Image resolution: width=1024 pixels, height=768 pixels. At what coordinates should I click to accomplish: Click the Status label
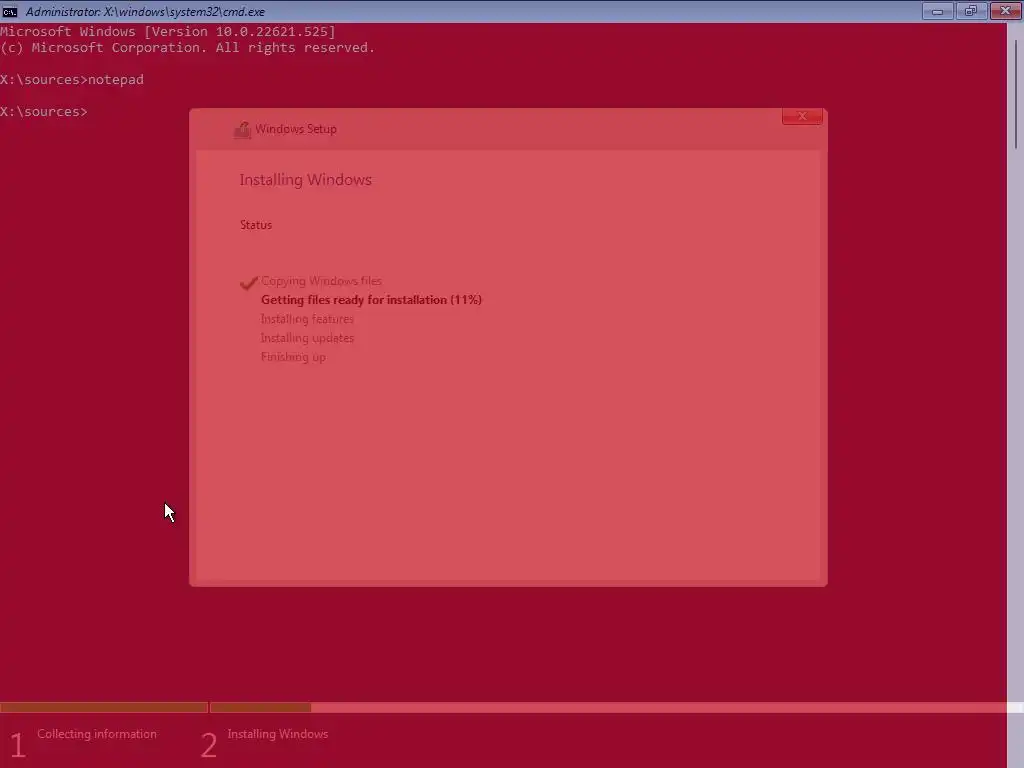coord(256,225)
